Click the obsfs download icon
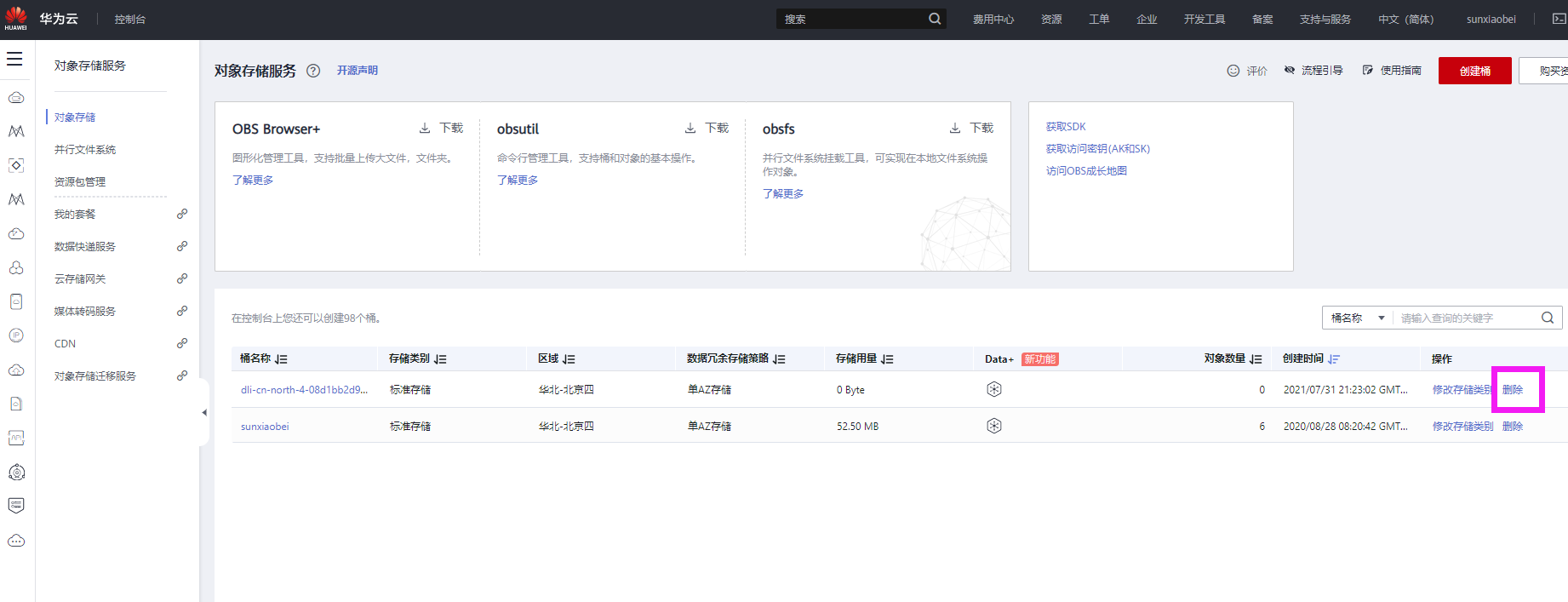1568x602 pixels. (x=955, y=128)
